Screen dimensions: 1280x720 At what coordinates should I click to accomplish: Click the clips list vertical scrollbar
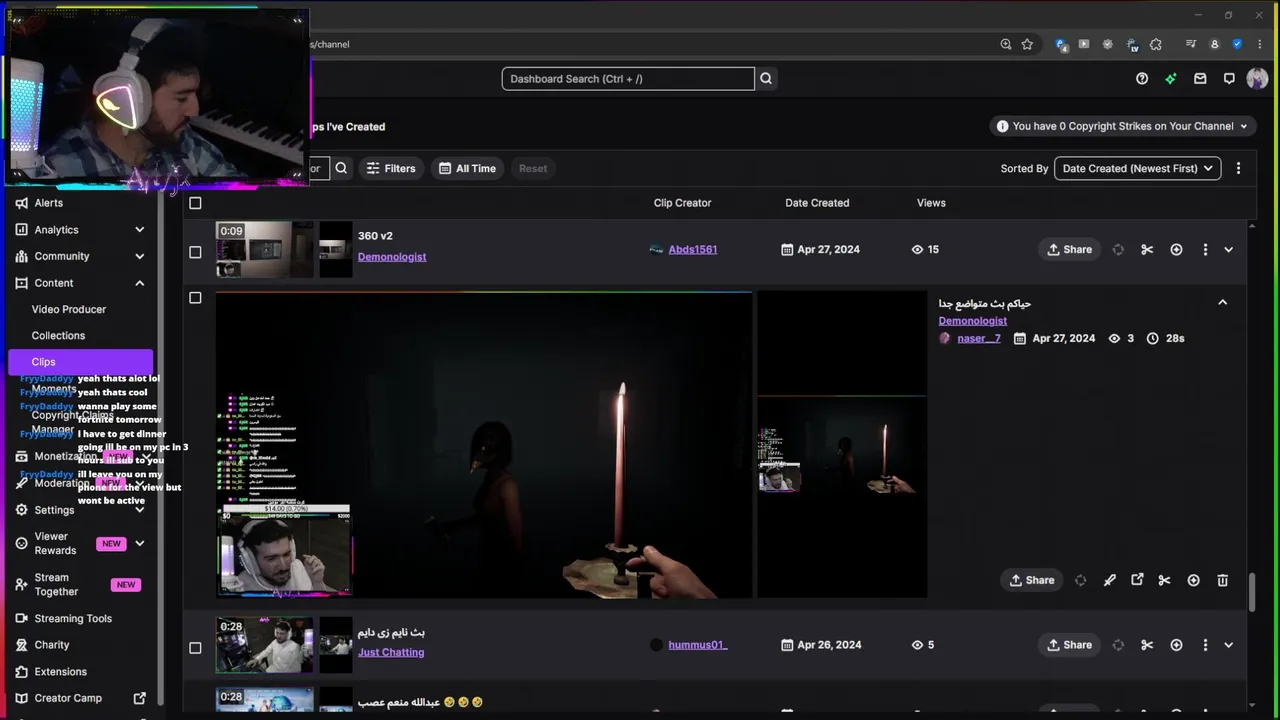point(1252,593)
